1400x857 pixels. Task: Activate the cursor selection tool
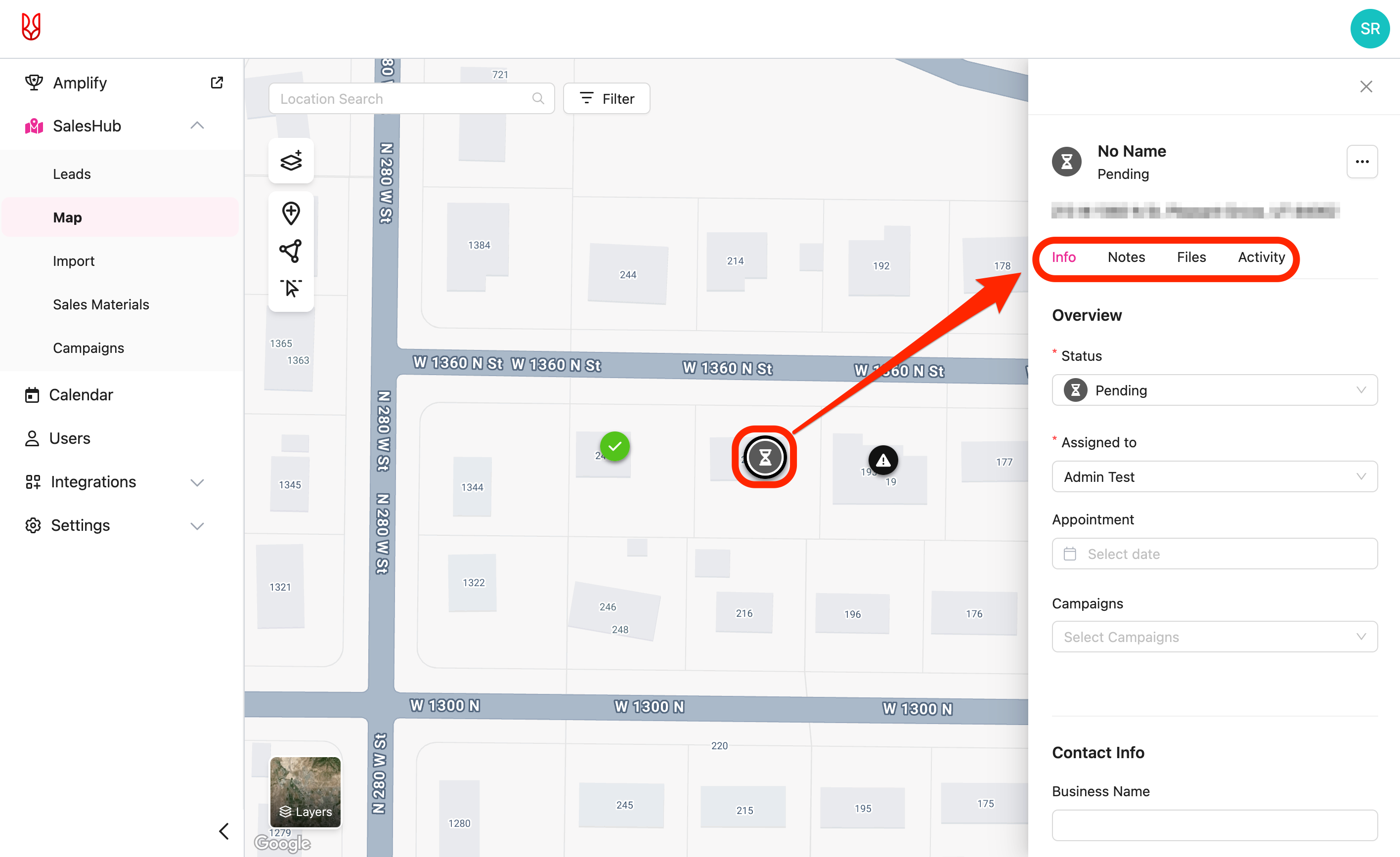click(291, 288)
